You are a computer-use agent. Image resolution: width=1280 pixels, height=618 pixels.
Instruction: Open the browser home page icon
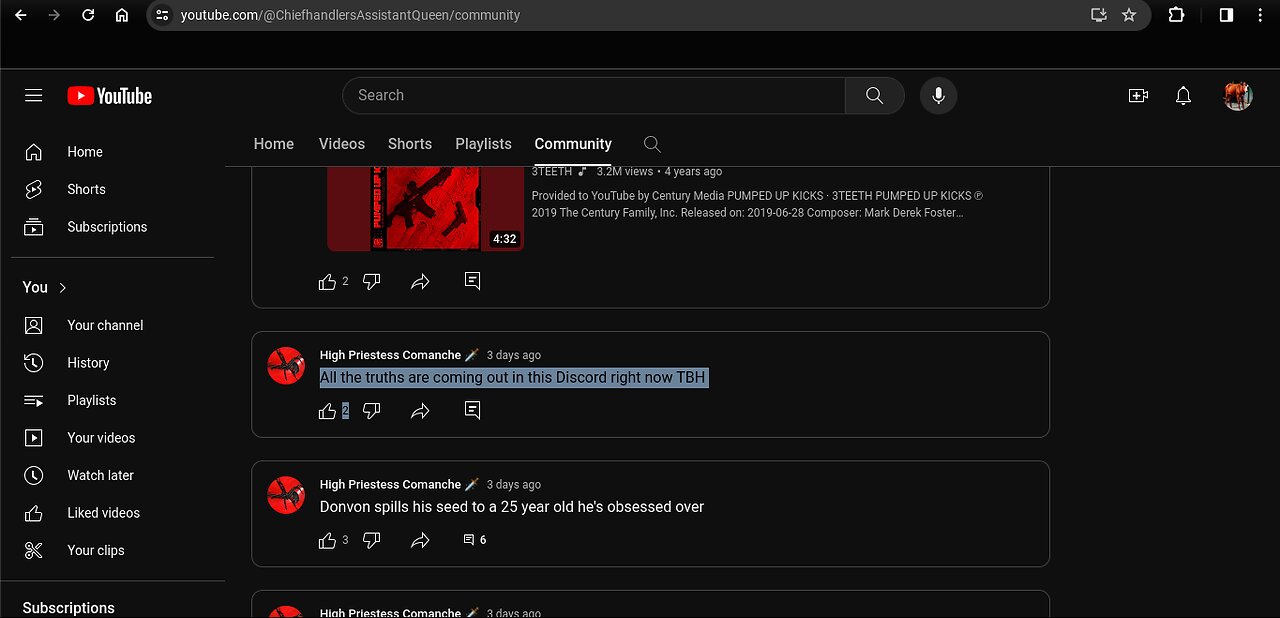[122, 15]
